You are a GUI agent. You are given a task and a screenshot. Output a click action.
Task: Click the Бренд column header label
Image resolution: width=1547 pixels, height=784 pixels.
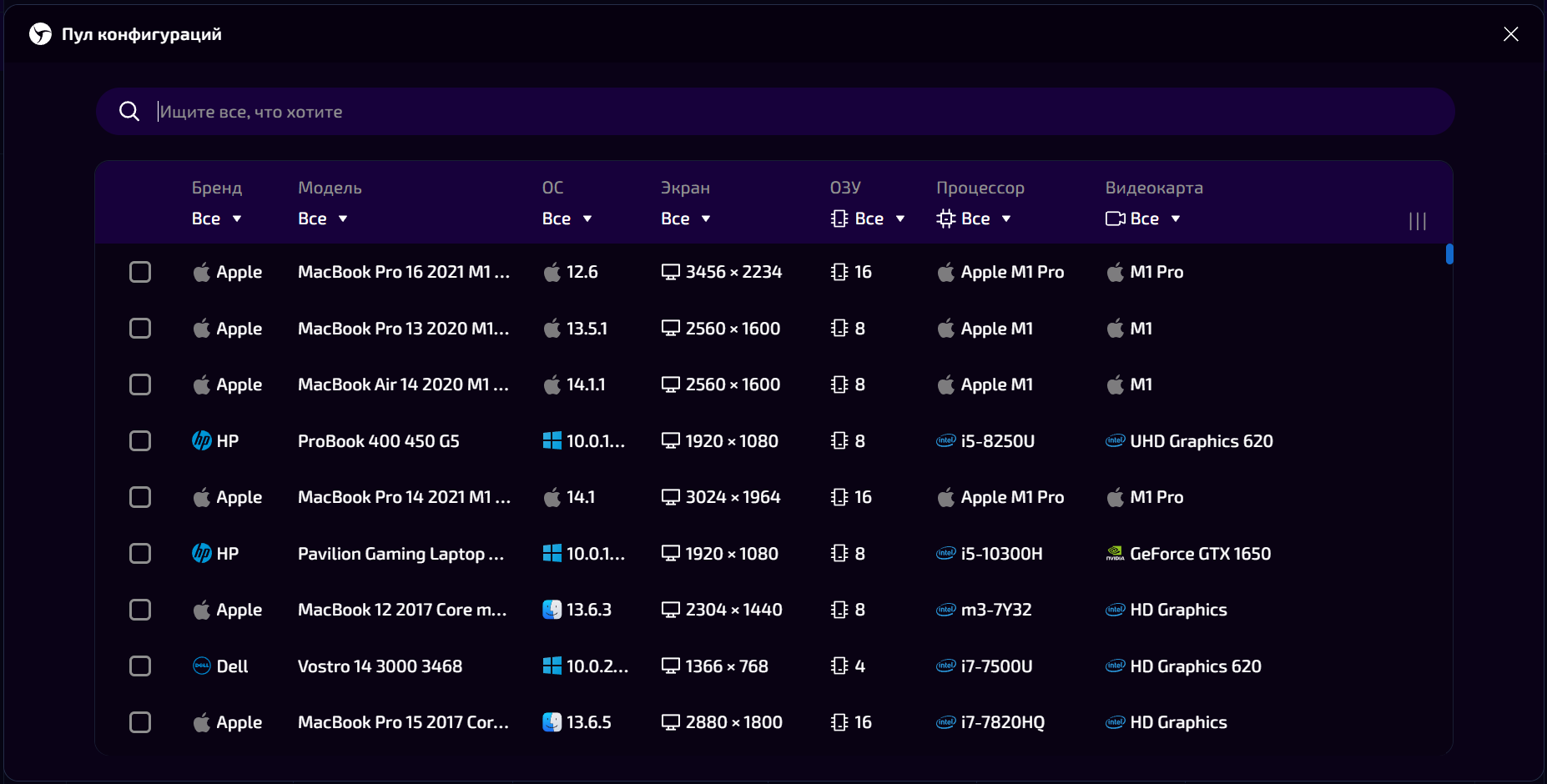217,188
